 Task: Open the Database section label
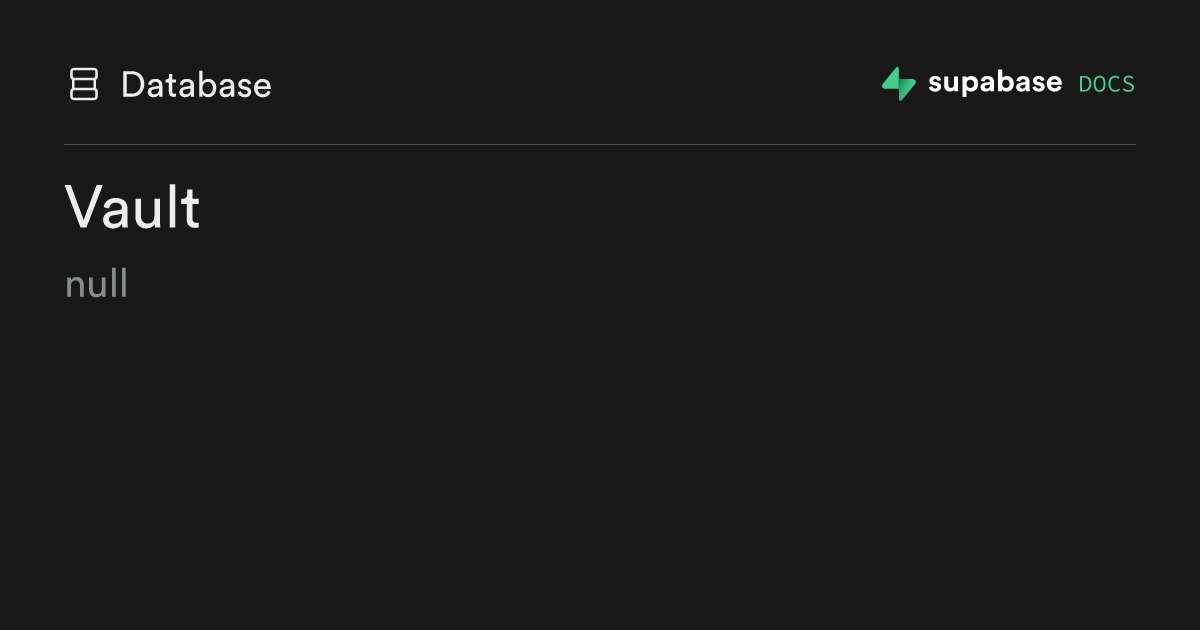[x=196, y=85]
